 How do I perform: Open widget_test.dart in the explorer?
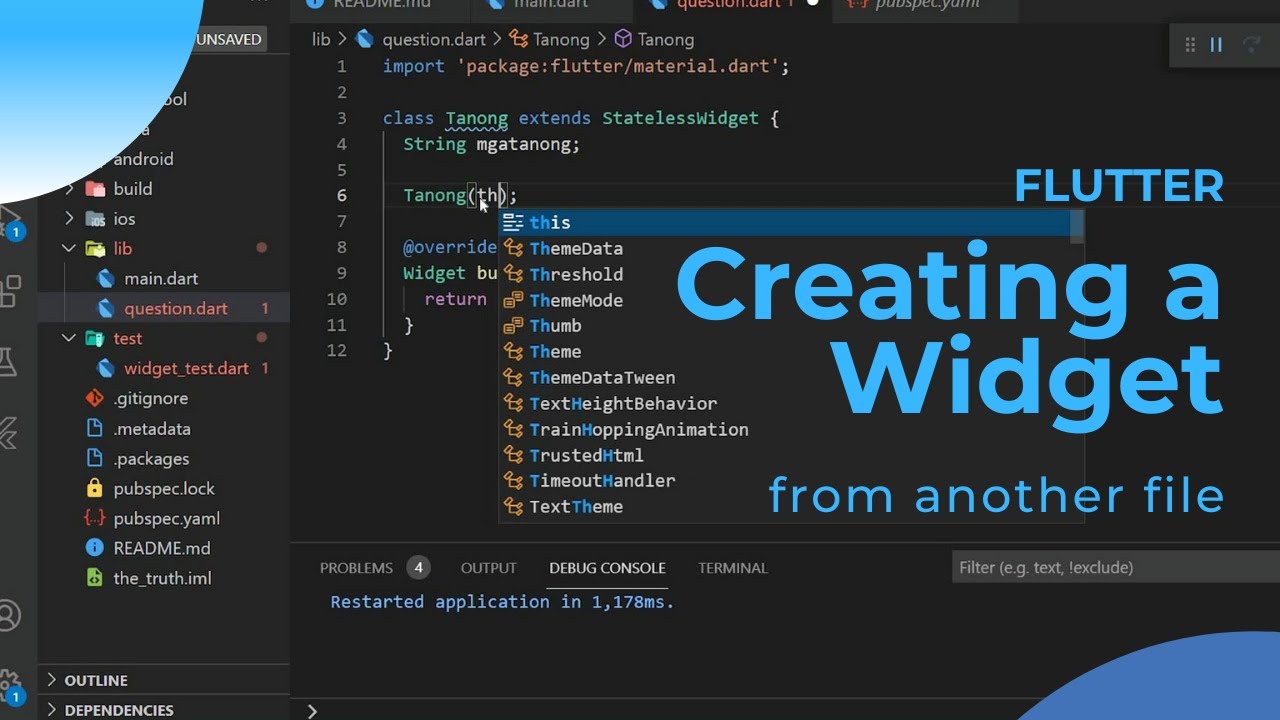(x=186, y=368)
